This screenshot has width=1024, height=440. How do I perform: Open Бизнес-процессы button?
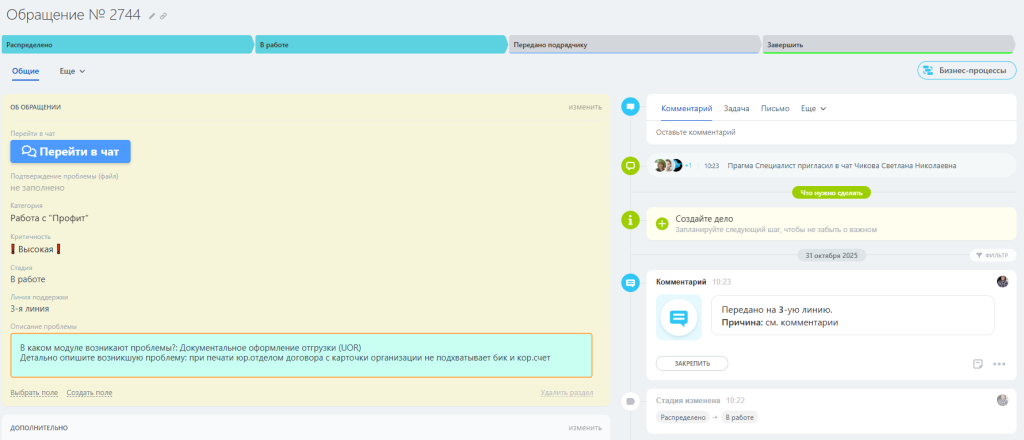pyautogui.click(x=967, y=71)
